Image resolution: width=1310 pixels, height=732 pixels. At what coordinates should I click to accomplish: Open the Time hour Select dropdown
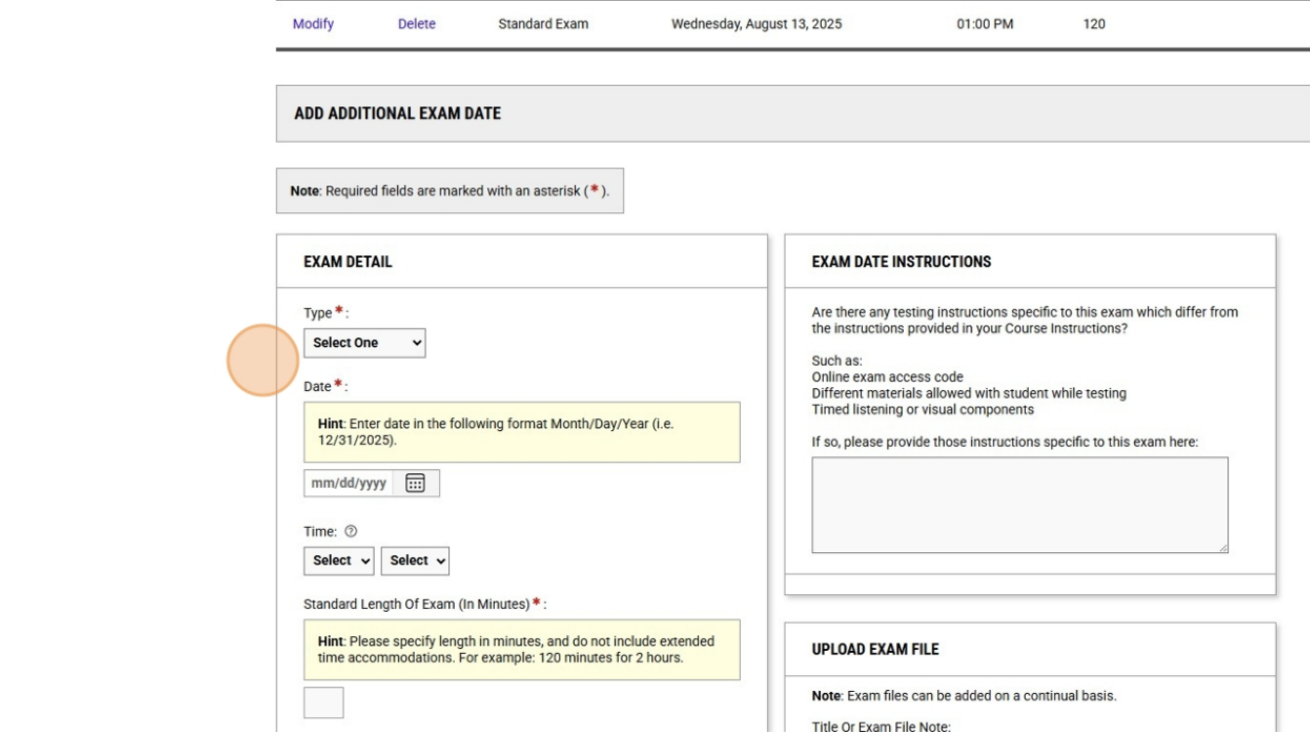tap(339, 561)
